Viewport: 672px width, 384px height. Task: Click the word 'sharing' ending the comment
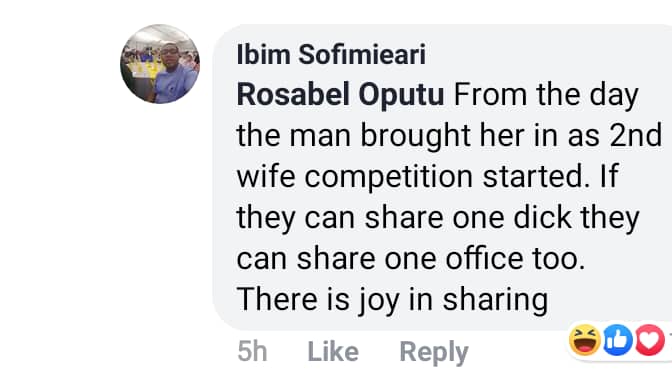(x=495, y=300)
